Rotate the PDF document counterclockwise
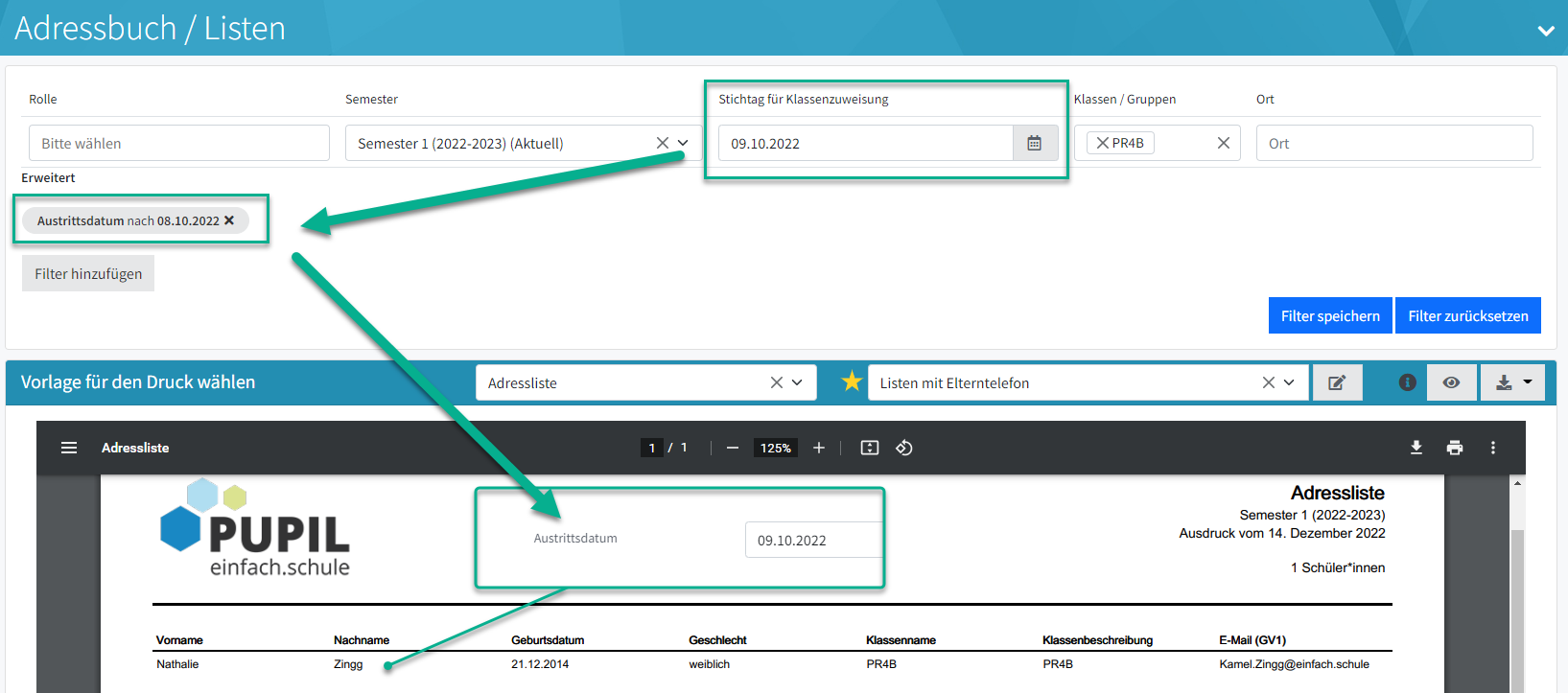This screenshot has height=693, width=1568. (904, 448)
